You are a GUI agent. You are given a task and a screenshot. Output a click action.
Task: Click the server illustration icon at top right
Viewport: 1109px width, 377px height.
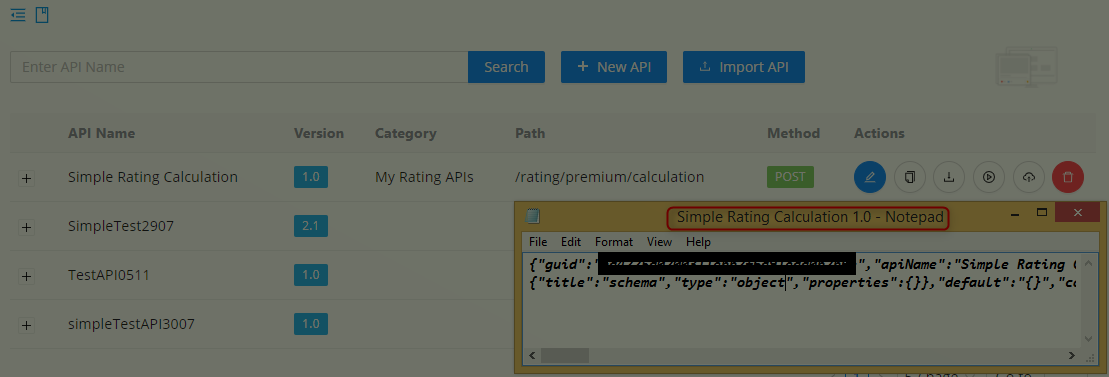pos(1026,67)
